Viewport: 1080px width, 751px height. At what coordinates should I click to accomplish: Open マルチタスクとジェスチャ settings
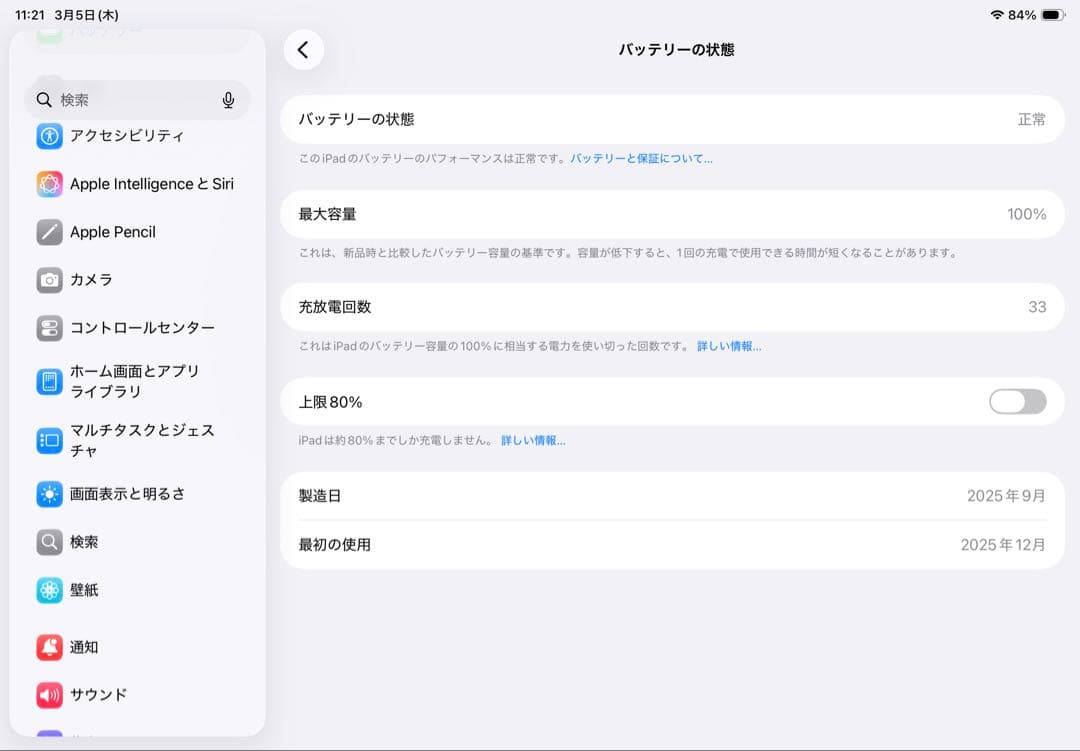click(138, 440)
